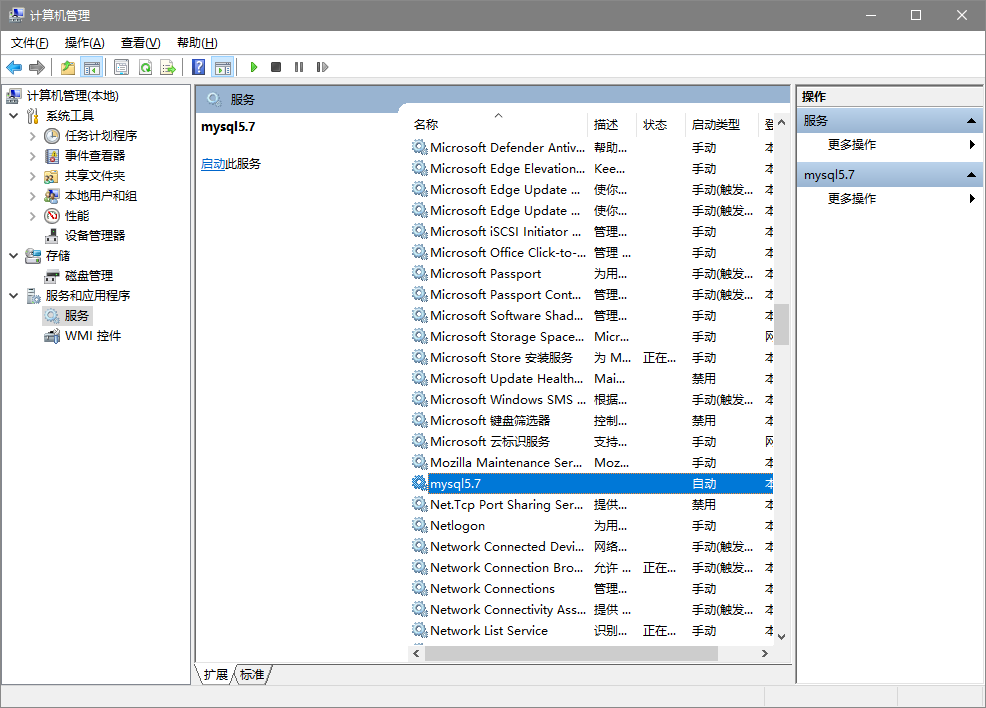Click the Properties toolbar icon
This screenshot has height=708, width=986.
coord(121,67)
